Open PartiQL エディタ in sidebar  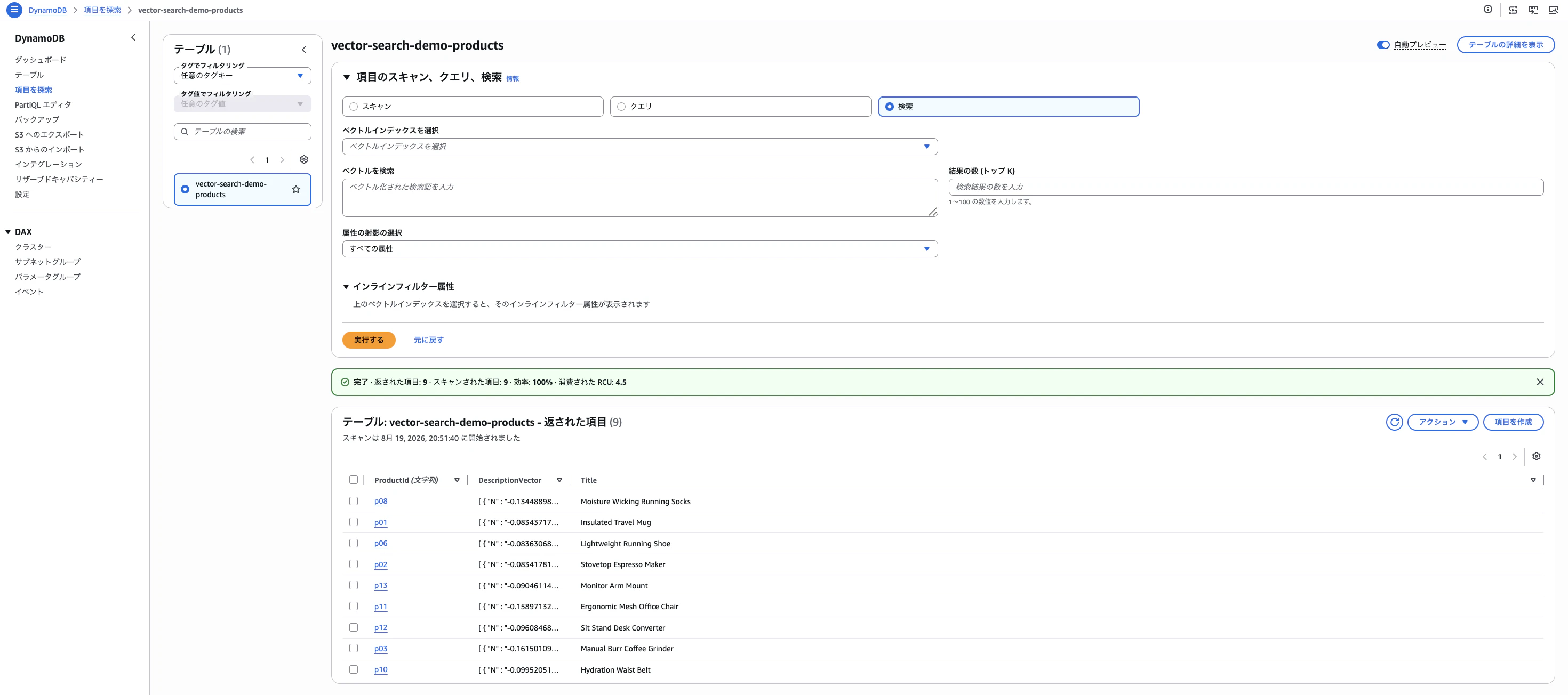[43, 104]
